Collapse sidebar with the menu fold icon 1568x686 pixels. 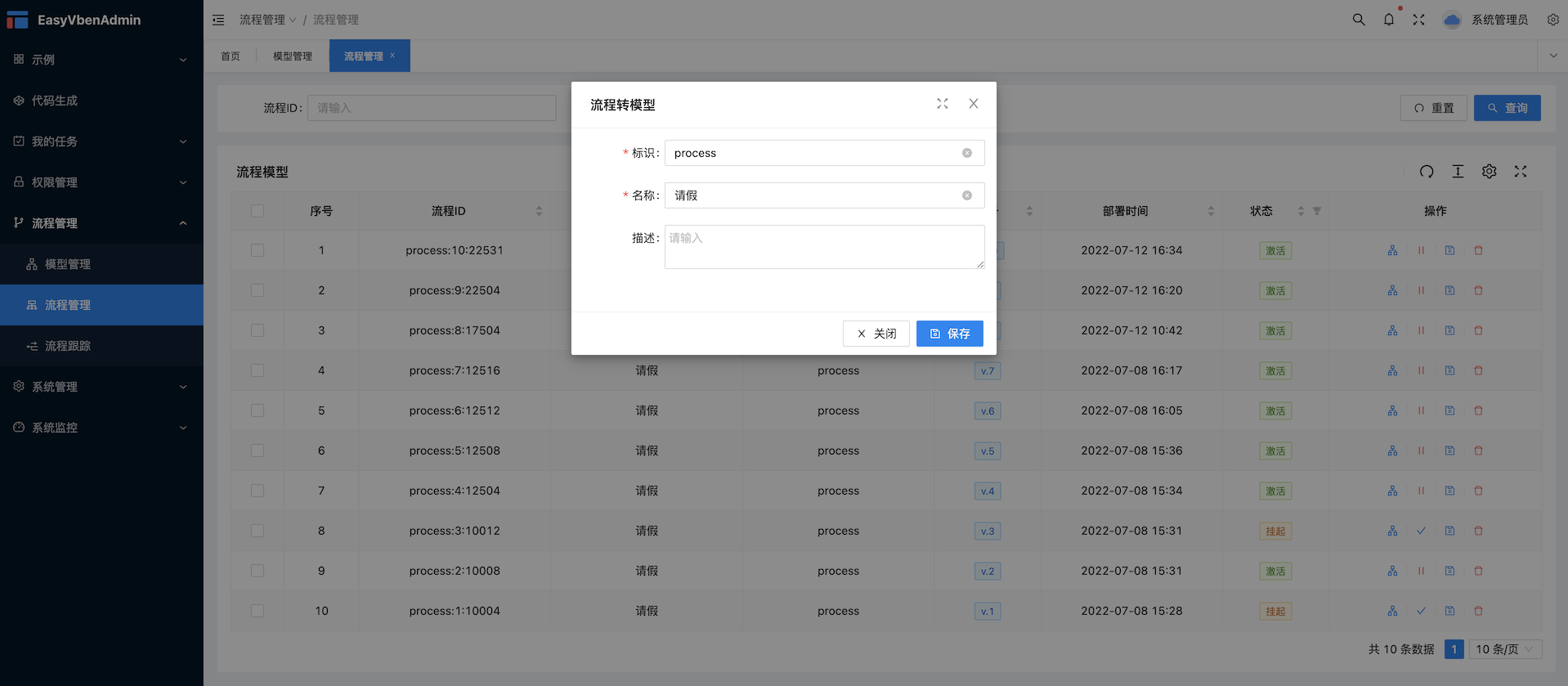pos(218,20)
